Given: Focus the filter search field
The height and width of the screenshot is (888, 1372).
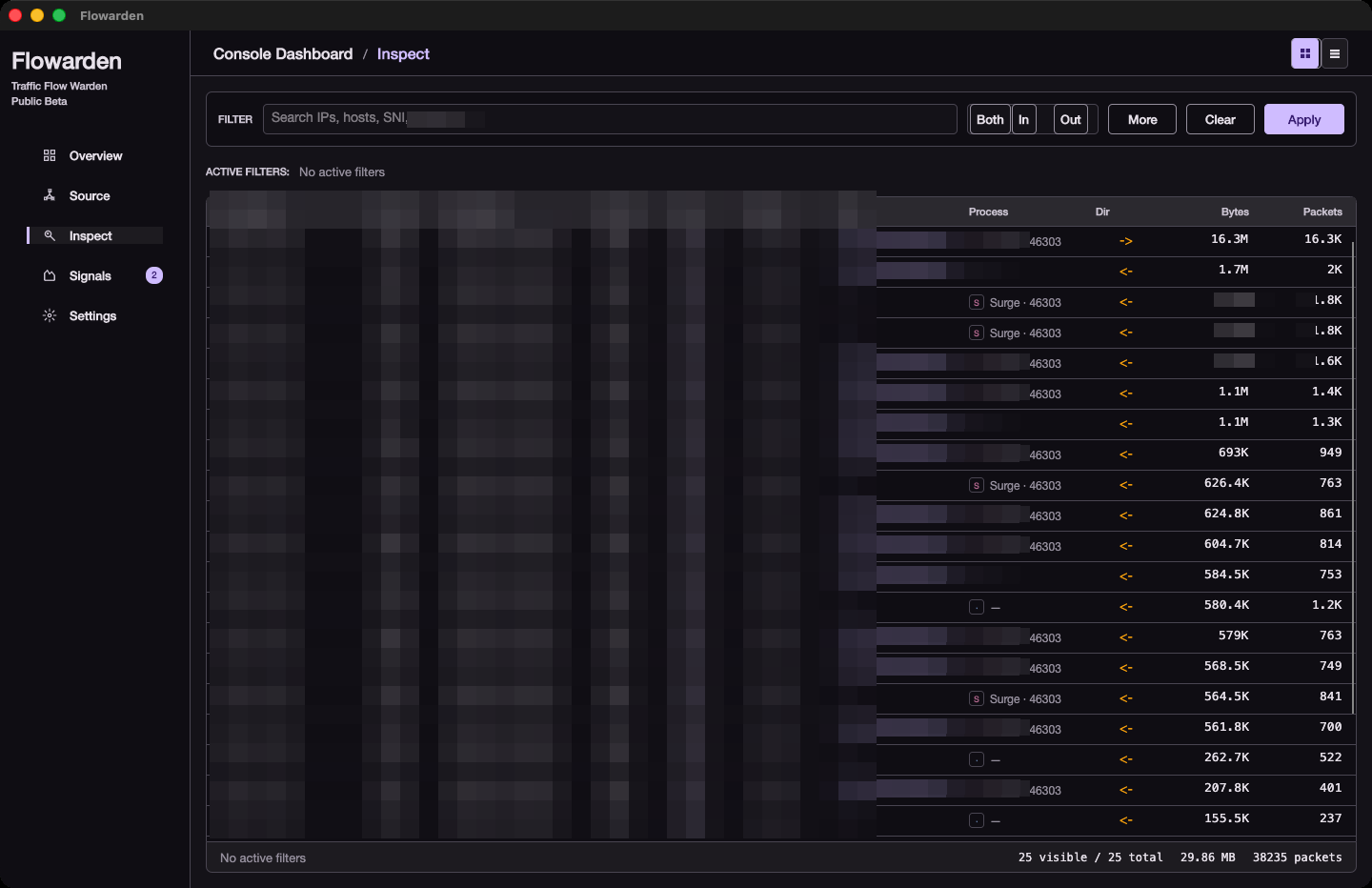Looking at the screenshot, I should (x=610, y=119).
